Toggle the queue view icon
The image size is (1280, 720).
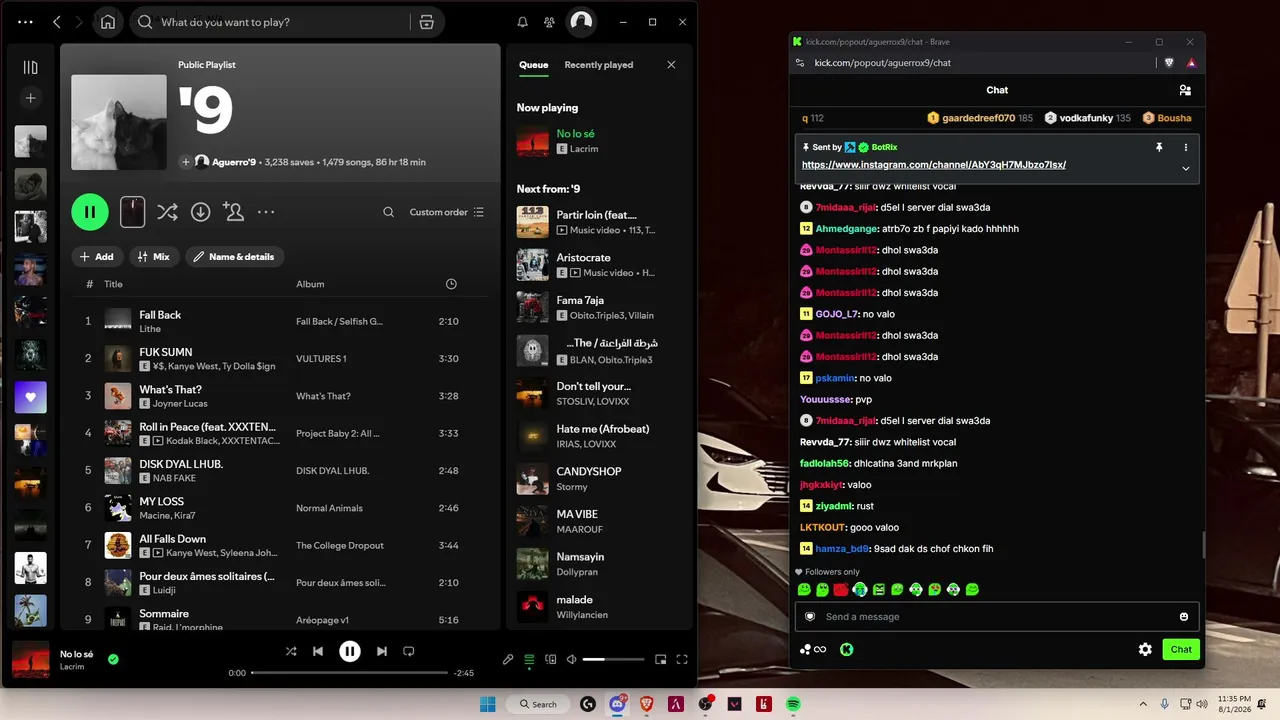tap(529, 659)
